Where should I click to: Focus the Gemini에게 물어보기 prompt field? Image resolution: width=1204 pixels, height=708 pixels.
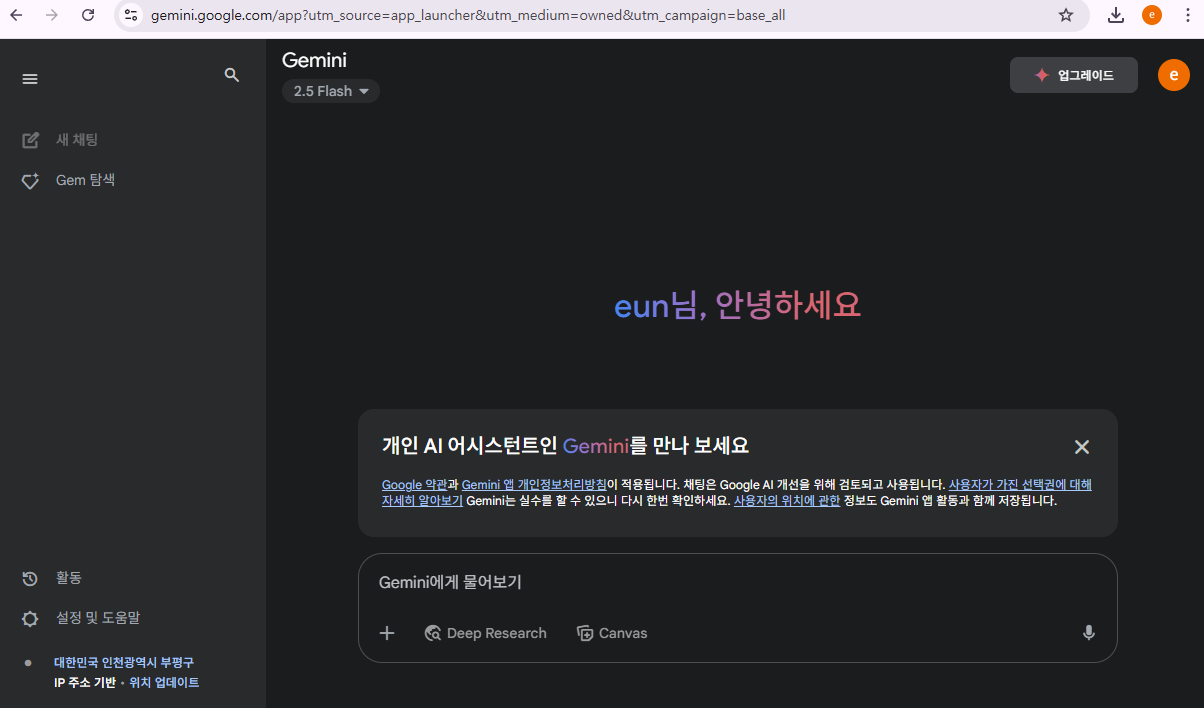[x=737, y=582]
